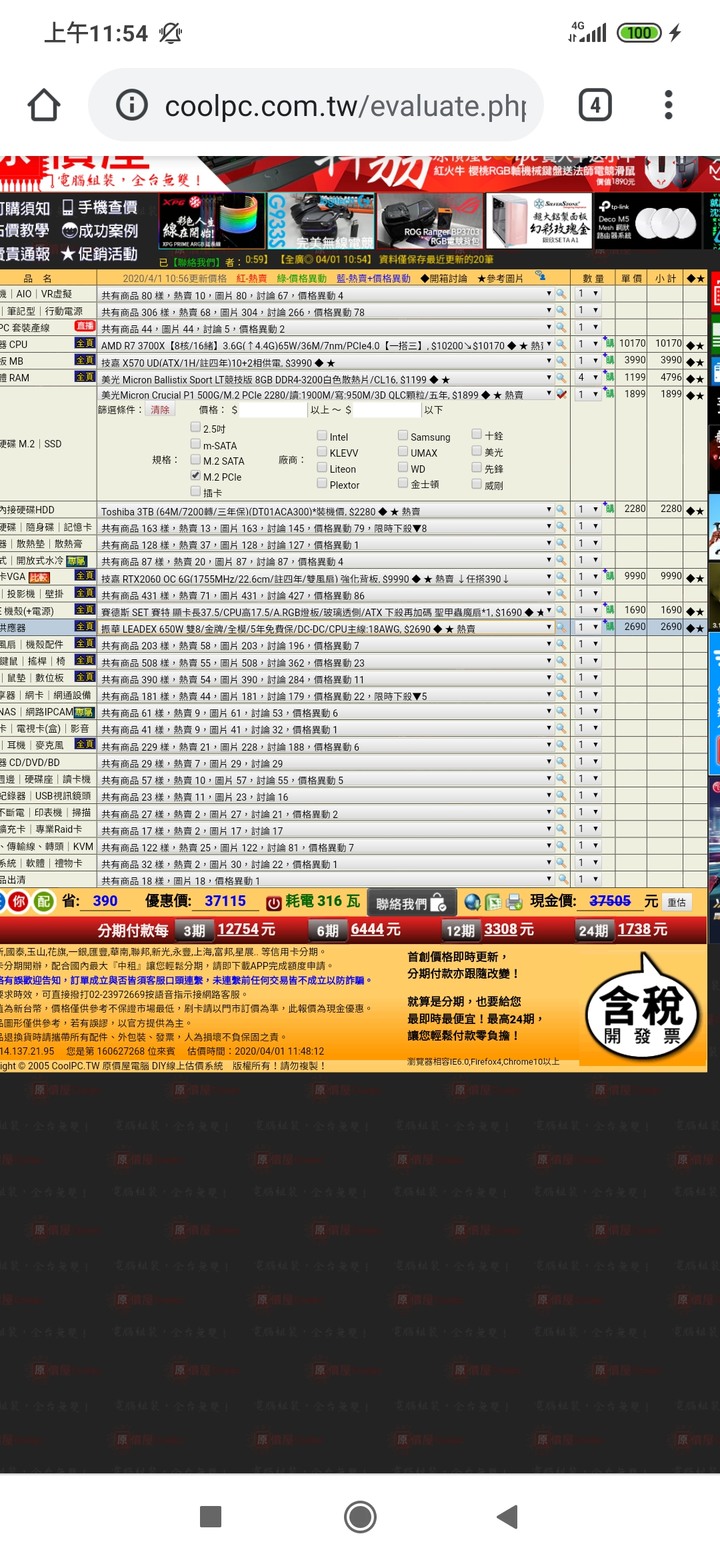Tap the Android home circle button
The width and height of the screenshot is (720, 1560).
pyautogui.click(x=360, y=1516)
